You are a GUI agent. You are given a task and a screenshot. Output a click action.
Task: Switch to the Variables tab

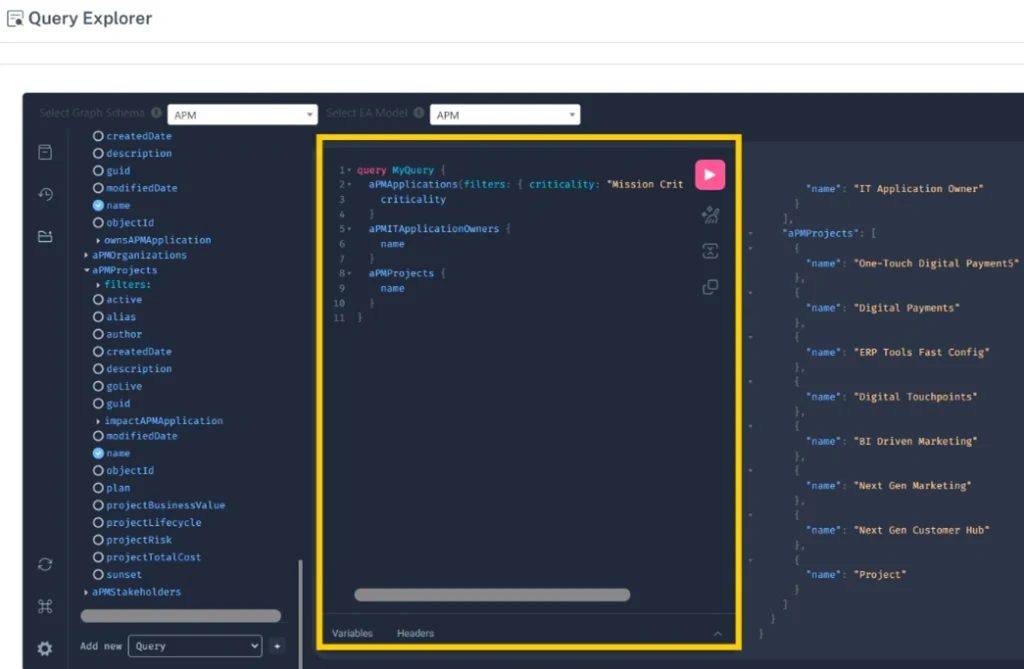[x=350, y=633]
